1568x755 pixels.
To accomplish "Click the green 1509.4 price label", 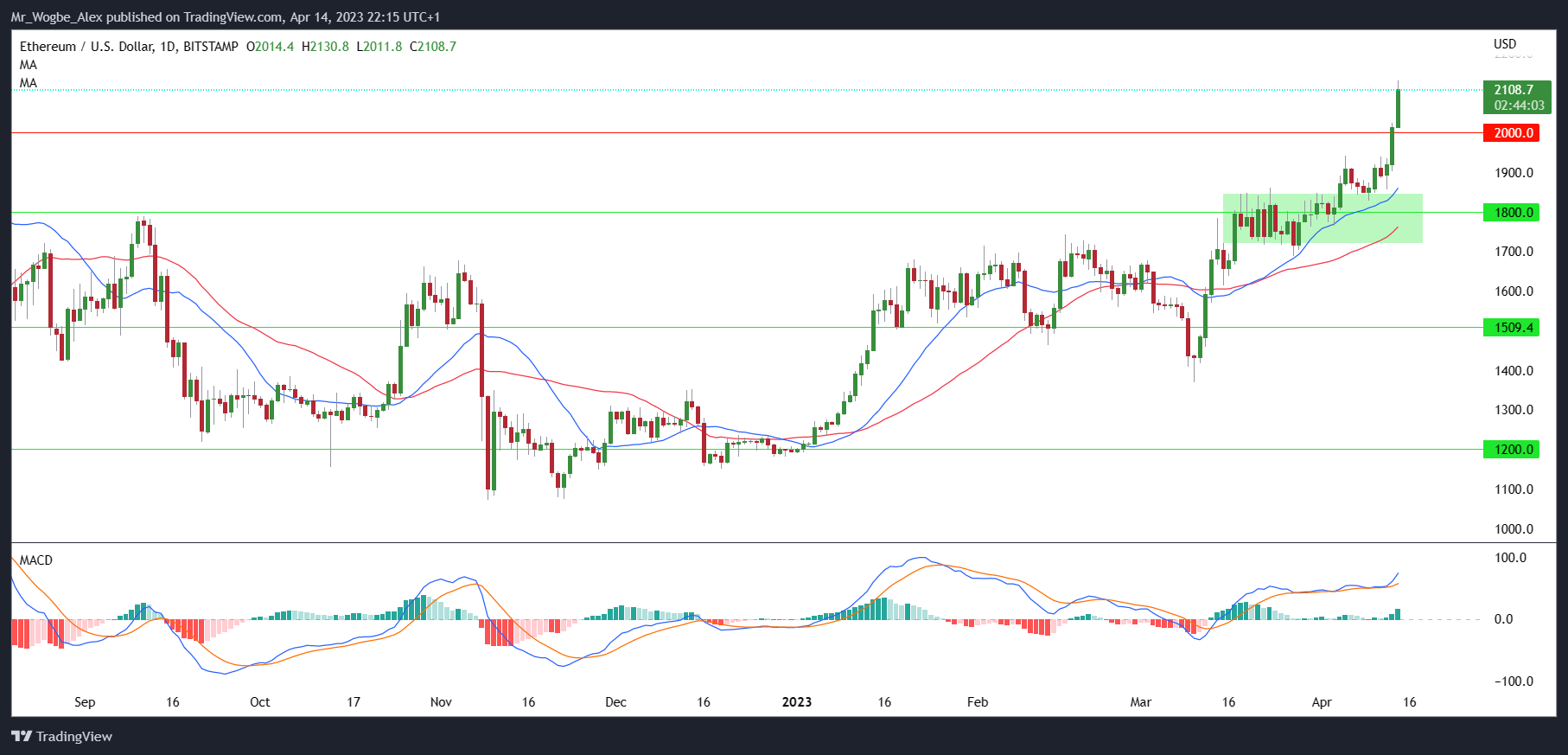I will click(1511, 328).
